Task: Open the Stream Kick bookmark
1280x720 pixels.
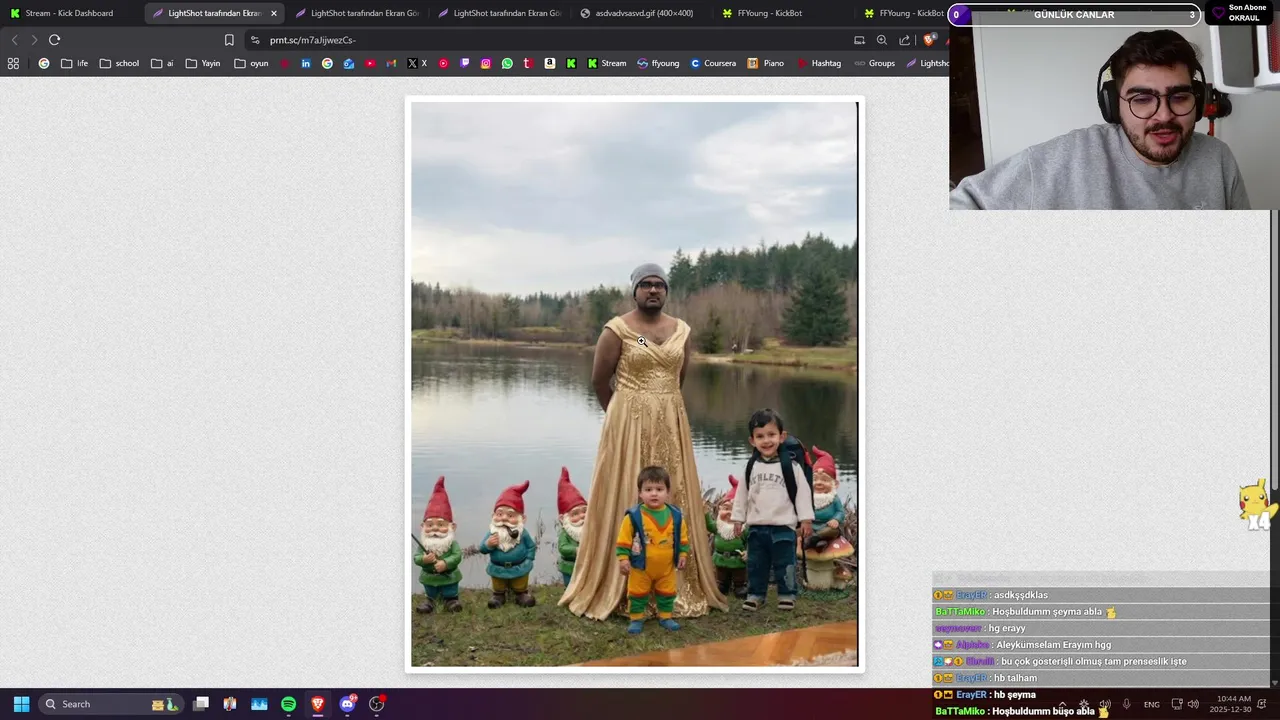Action: pos(607,63)
